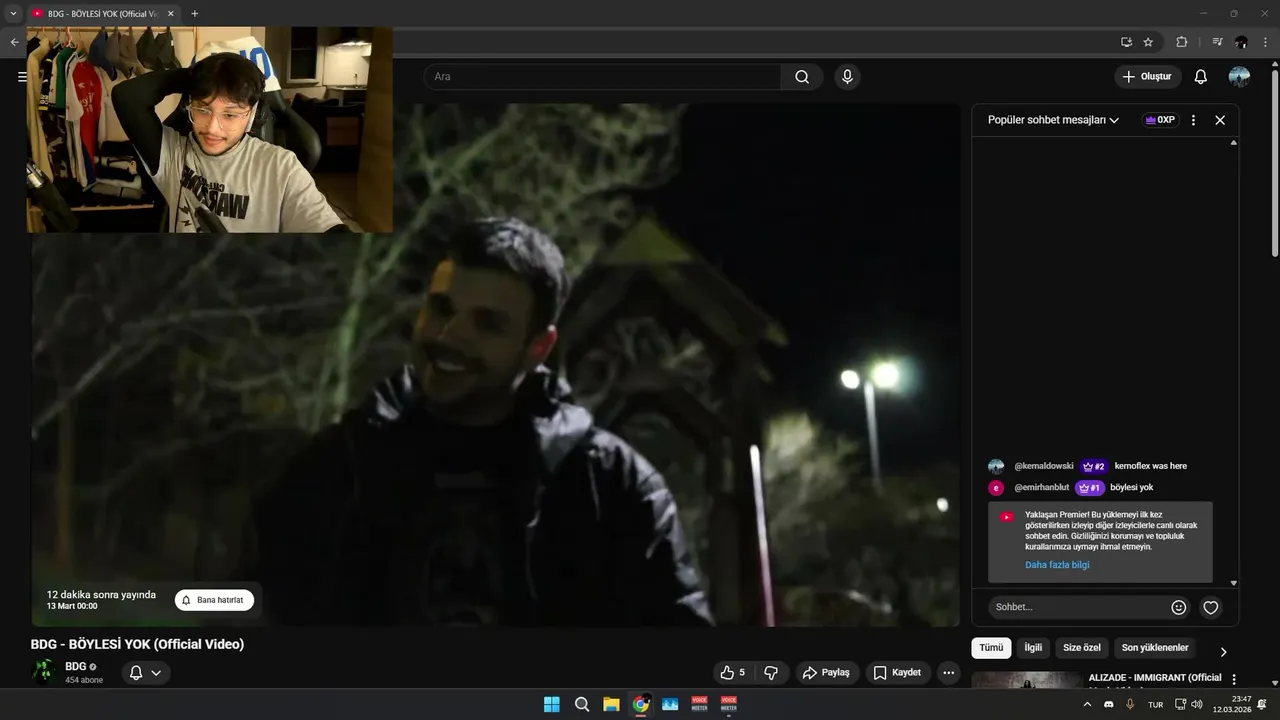
Task: Click the chat scroll down arrow
Action: click(x=1233, y=583)
